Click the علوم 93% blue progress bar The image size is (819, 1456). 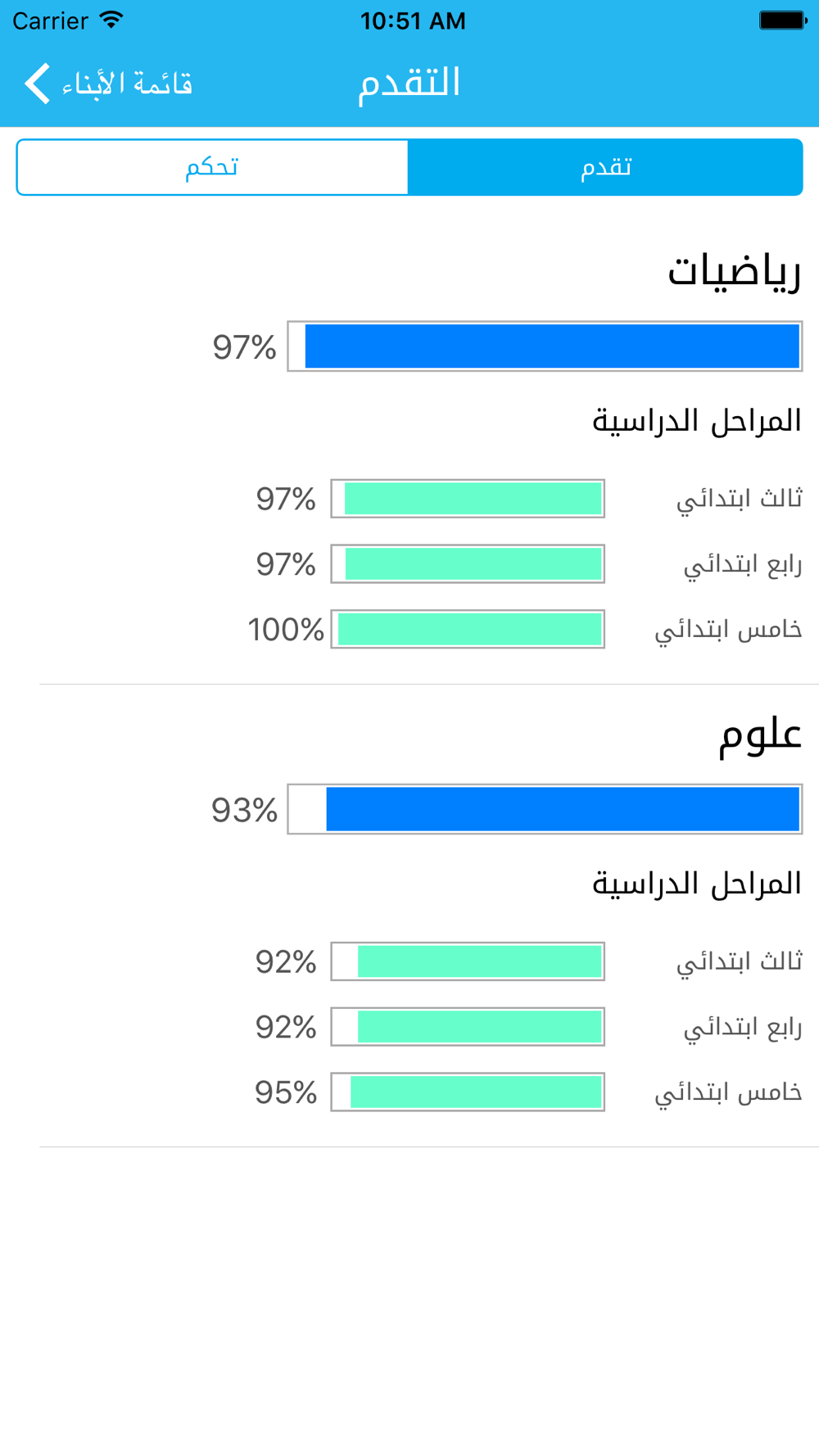coord(545,809)
